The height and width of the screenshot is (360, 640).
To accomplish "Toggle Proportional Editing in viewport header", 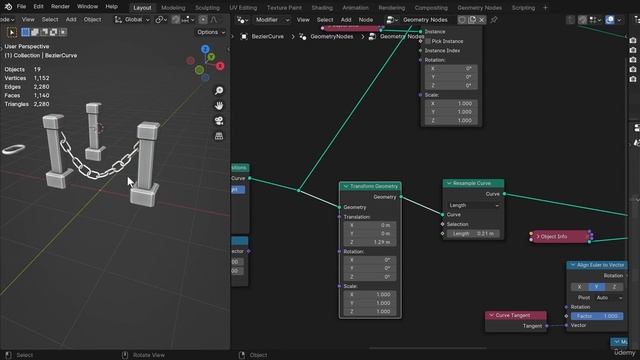I will 203,20.
